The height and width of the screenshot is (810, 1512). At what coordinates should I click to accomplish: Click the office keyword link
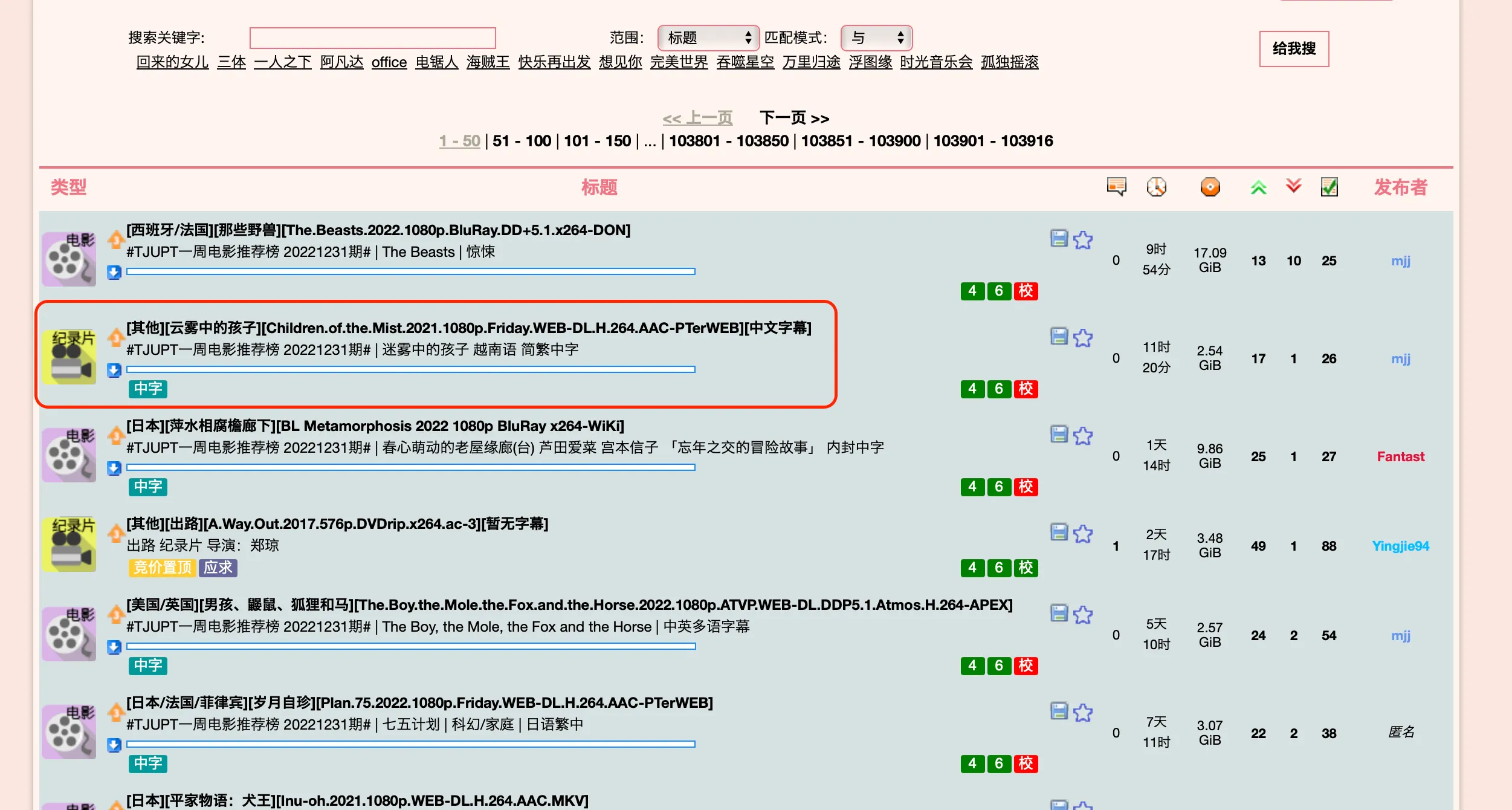pyautogui.click(x=389, y=62)
